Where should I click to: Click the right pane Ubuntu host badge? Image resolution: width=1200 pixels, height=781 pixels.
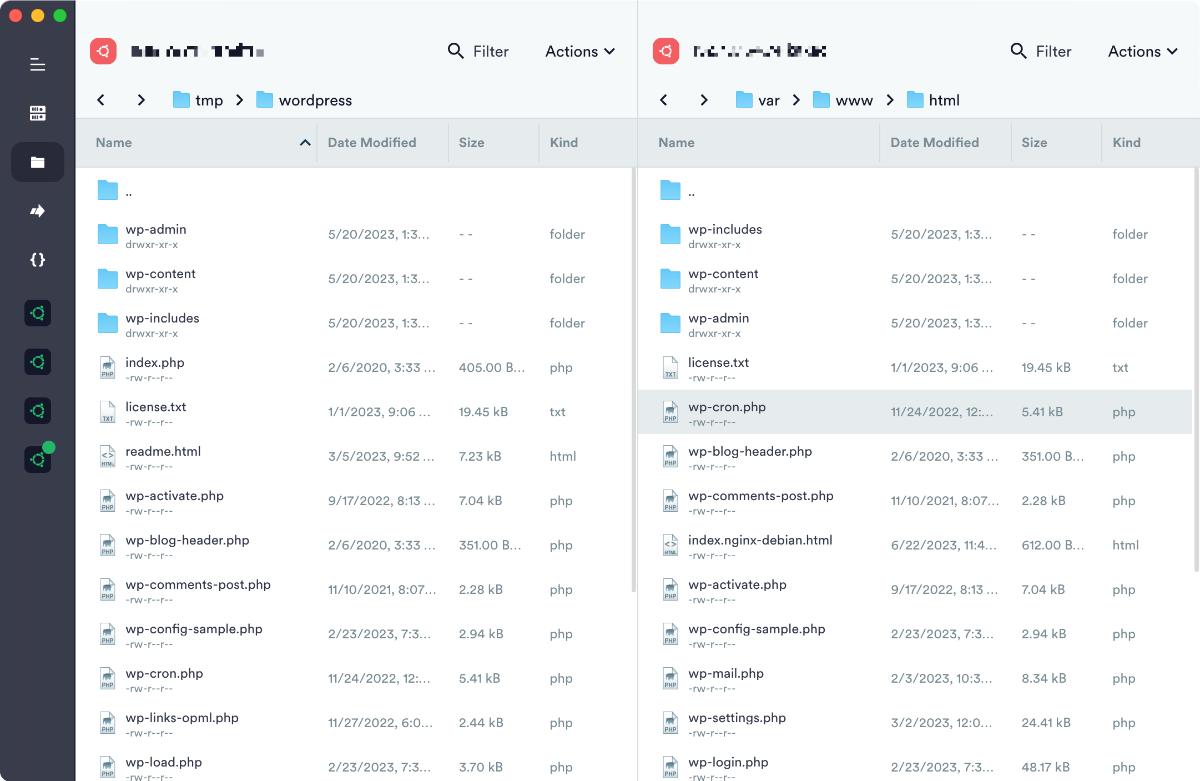666,51
